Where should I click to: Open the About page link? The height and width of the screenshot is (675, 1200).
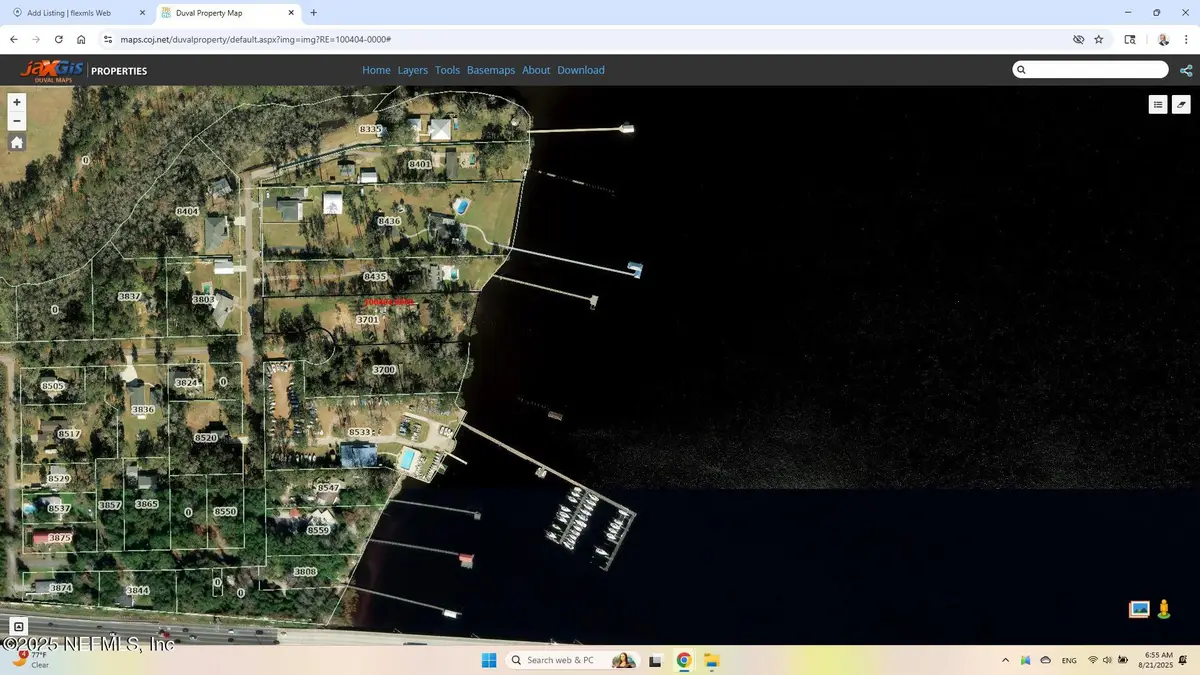tap(536, 70)
